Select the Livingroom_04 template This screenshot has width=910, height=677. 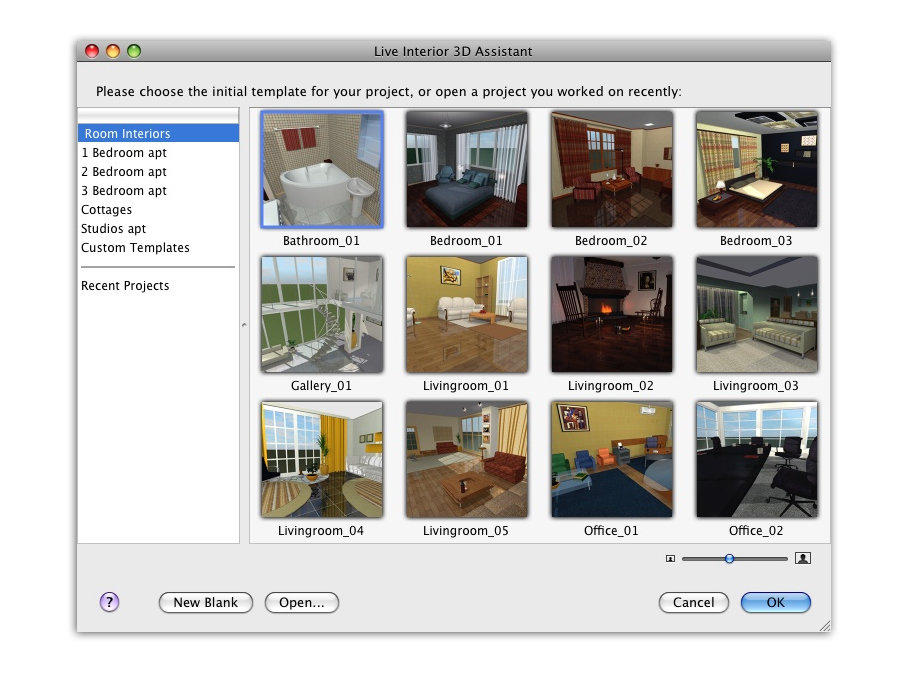coord(321,460)
